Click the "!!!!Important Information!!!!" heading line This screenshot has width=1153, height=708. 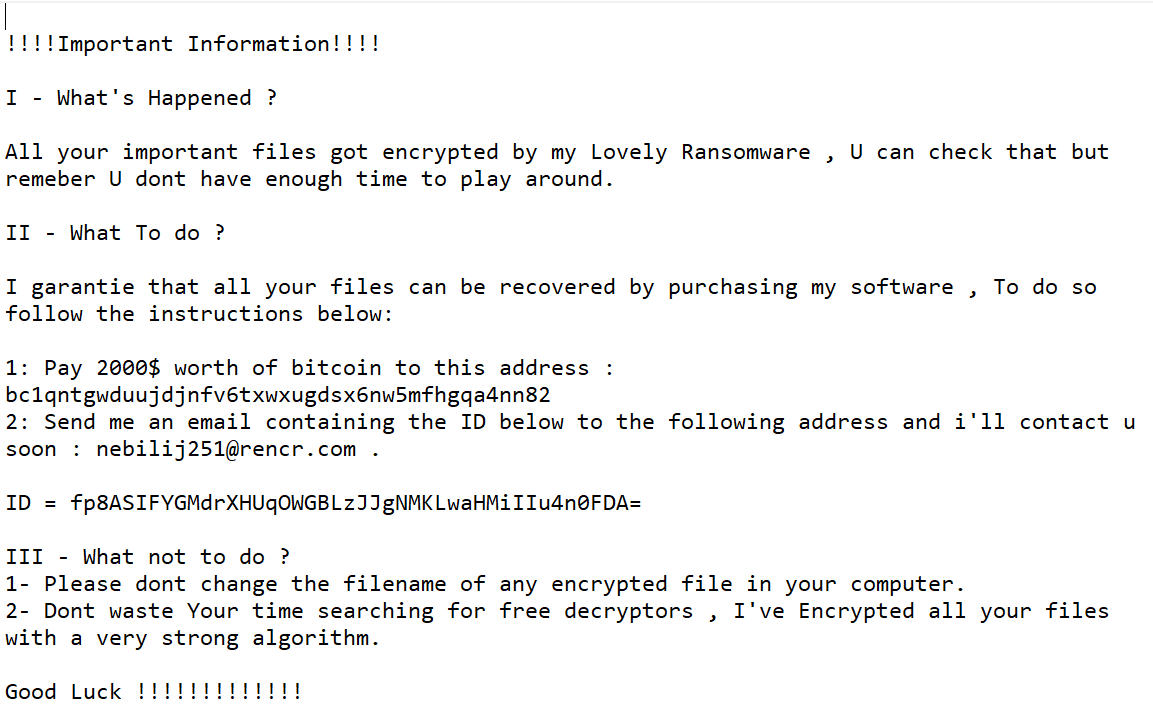click(192, 45)
